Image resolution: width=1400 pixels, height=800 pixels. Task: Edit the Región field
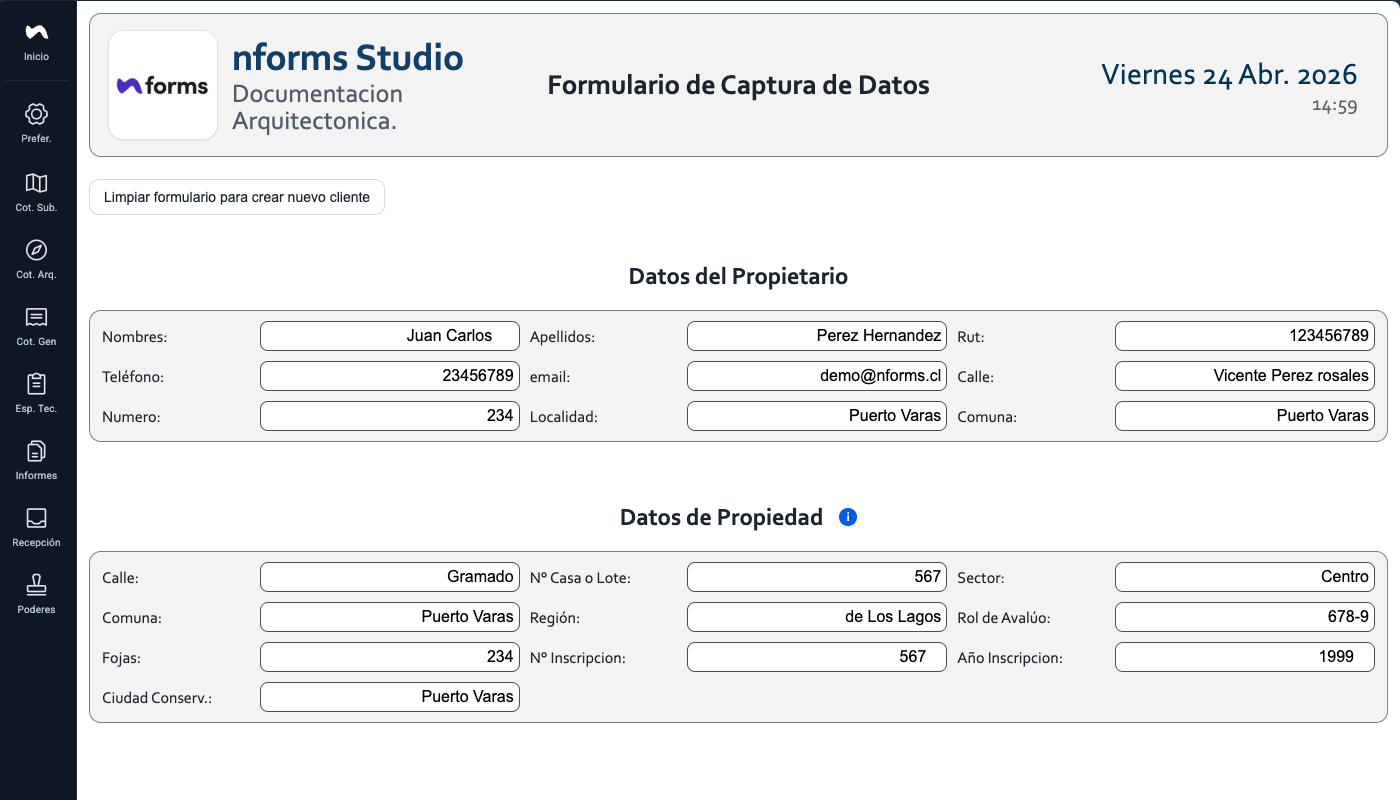817,617
